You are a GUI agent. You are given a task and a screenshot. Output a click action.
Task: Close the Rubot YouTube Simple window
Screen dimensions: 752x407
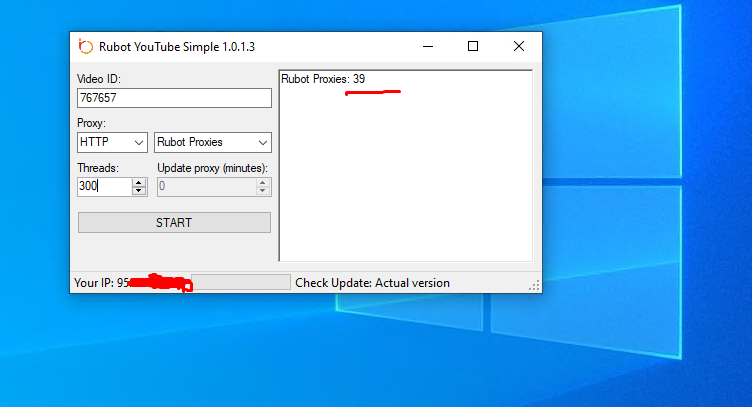click(x=518, y=46)
